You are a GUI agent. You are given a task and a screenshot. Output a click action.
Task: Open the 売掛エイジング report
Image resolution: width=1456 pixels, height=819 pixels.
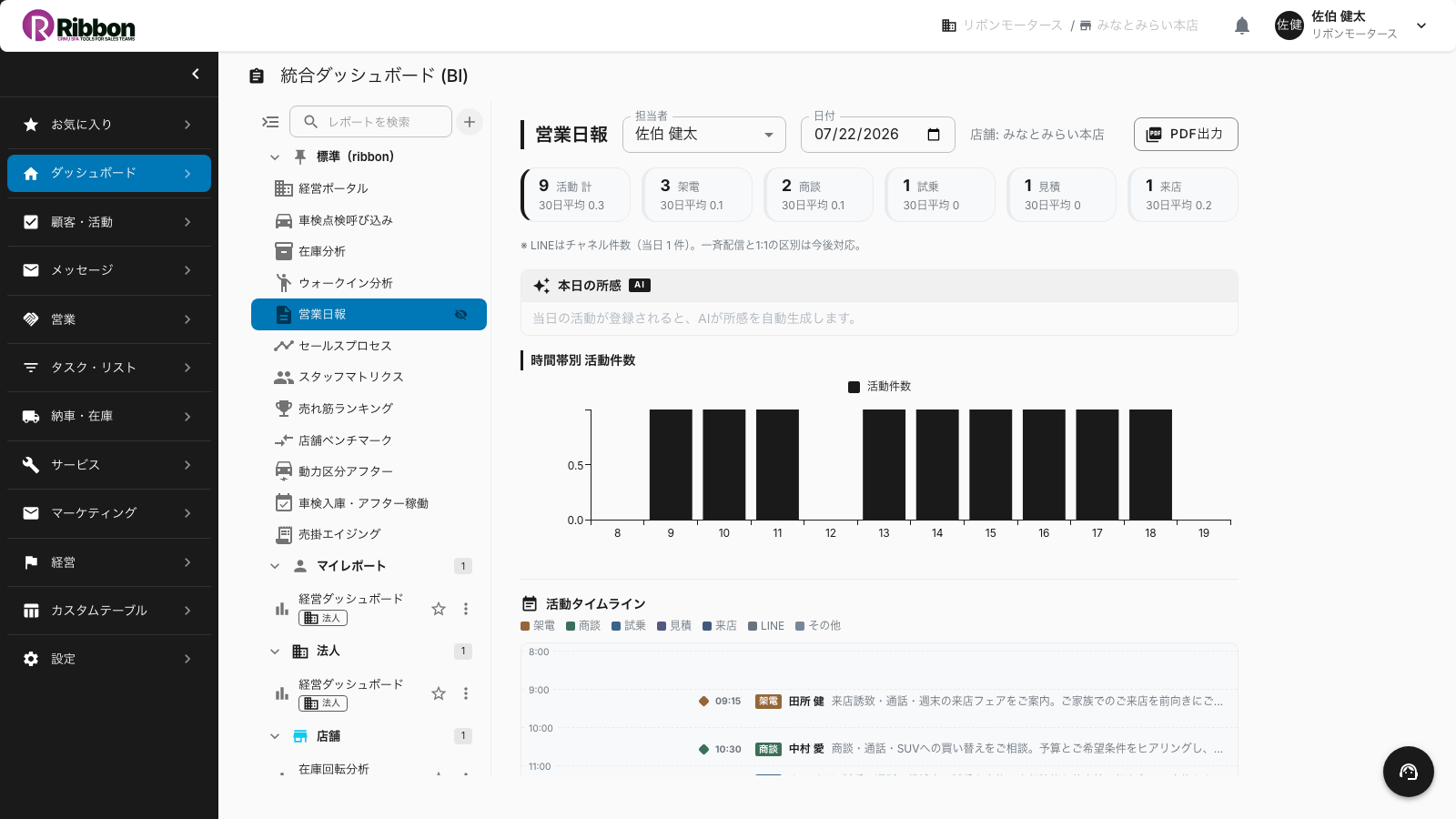[369, 534]
